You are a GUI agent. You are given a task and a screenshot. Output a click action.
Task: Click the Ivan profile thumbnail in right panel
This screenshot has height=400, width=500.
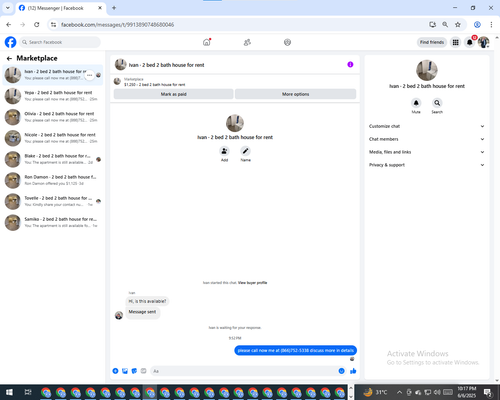pos(427,70)
